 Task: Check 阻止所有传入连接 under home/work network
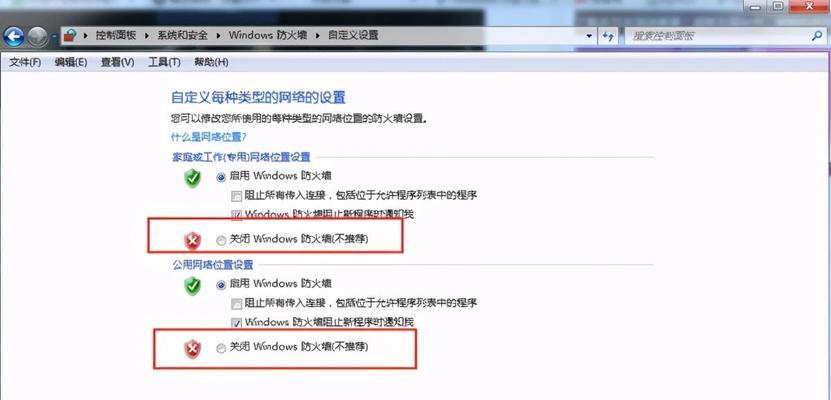tap(236, 196)
